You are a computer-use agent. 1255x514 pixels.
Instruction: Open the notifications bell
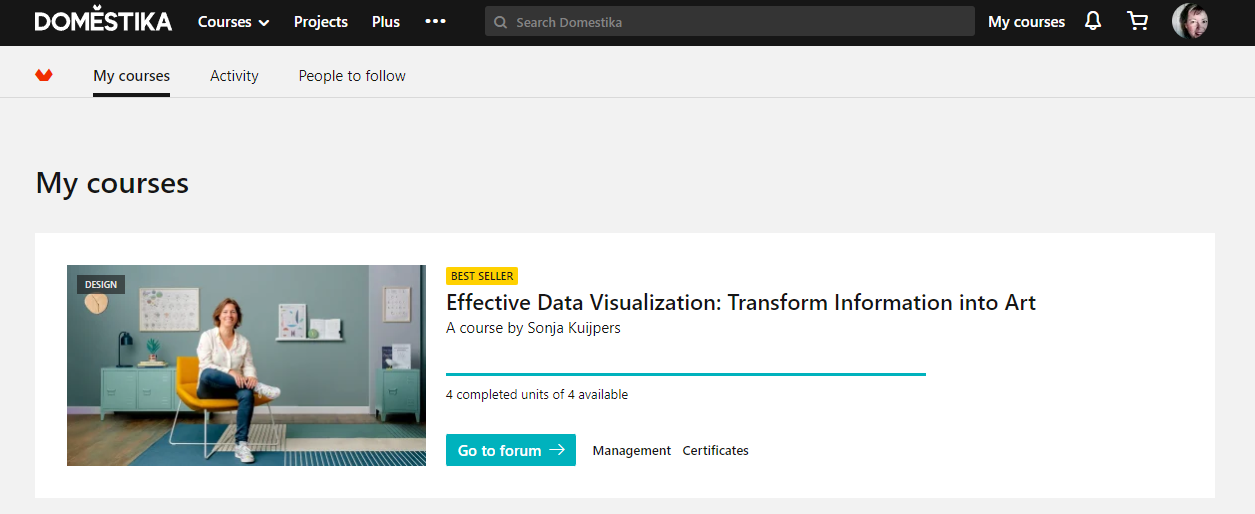point(1093,21)
